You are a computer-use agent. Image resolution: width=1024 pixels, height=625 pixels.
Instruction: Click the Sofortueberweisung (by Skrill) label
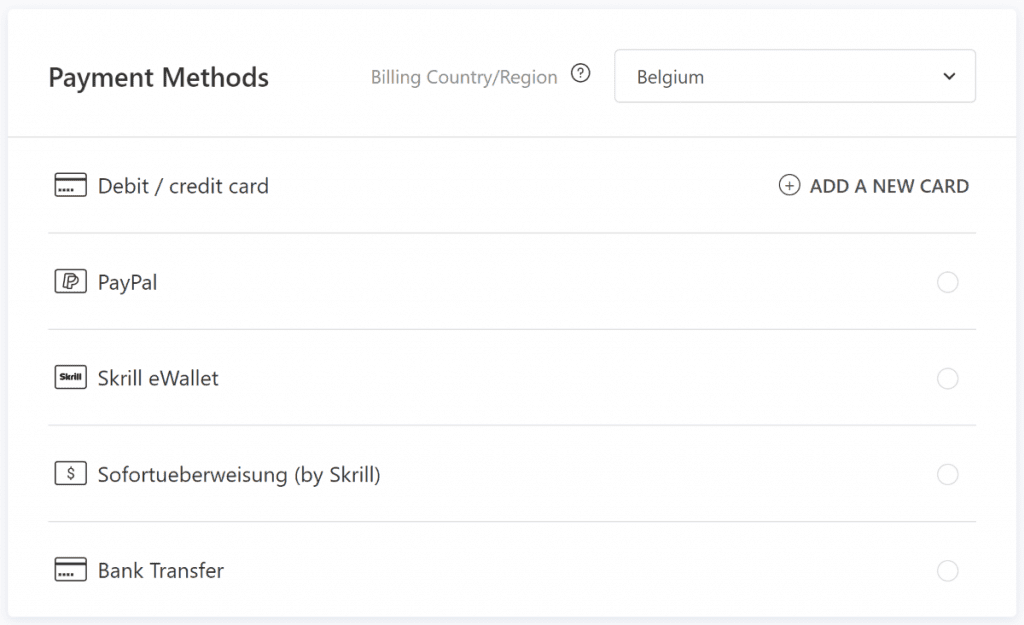point(239,475)
